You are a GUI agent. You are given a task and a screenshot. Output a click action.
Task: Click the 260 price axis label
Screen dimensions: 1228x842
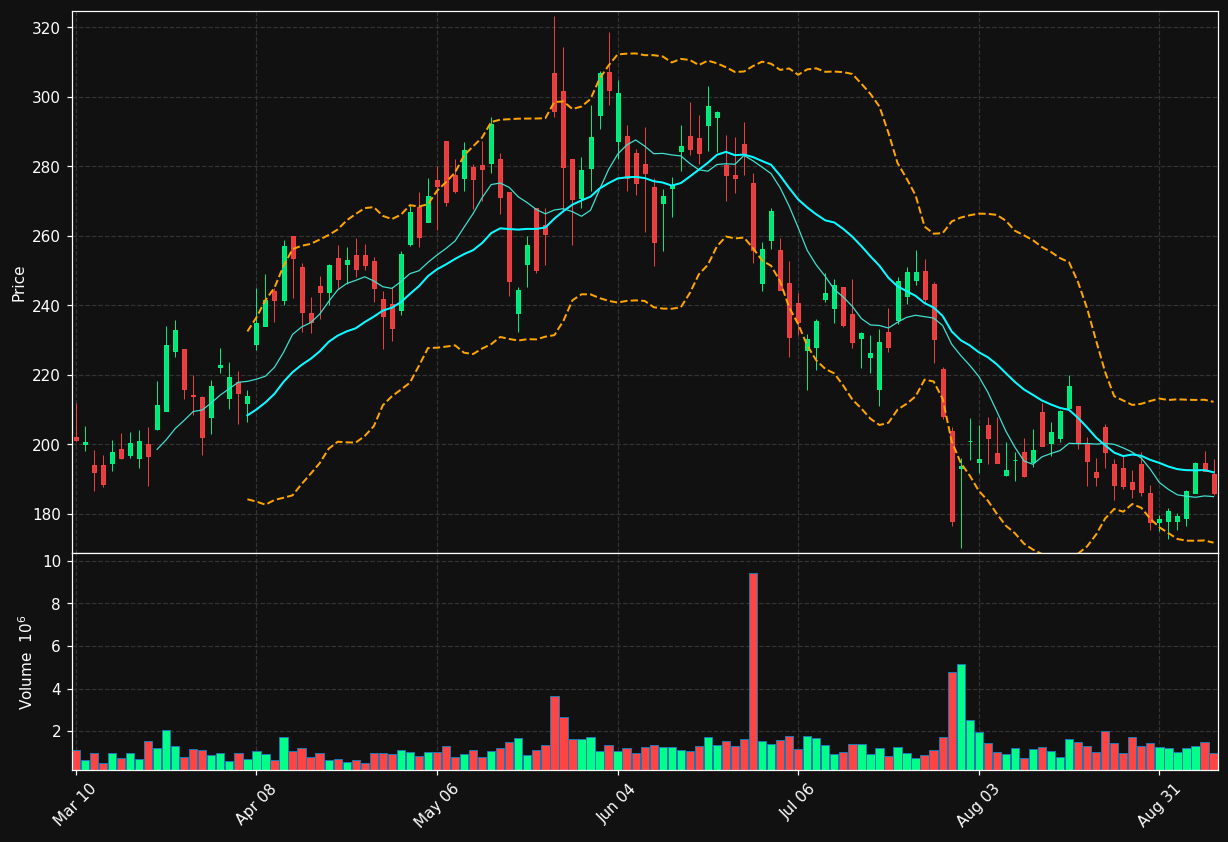[48, 237]
